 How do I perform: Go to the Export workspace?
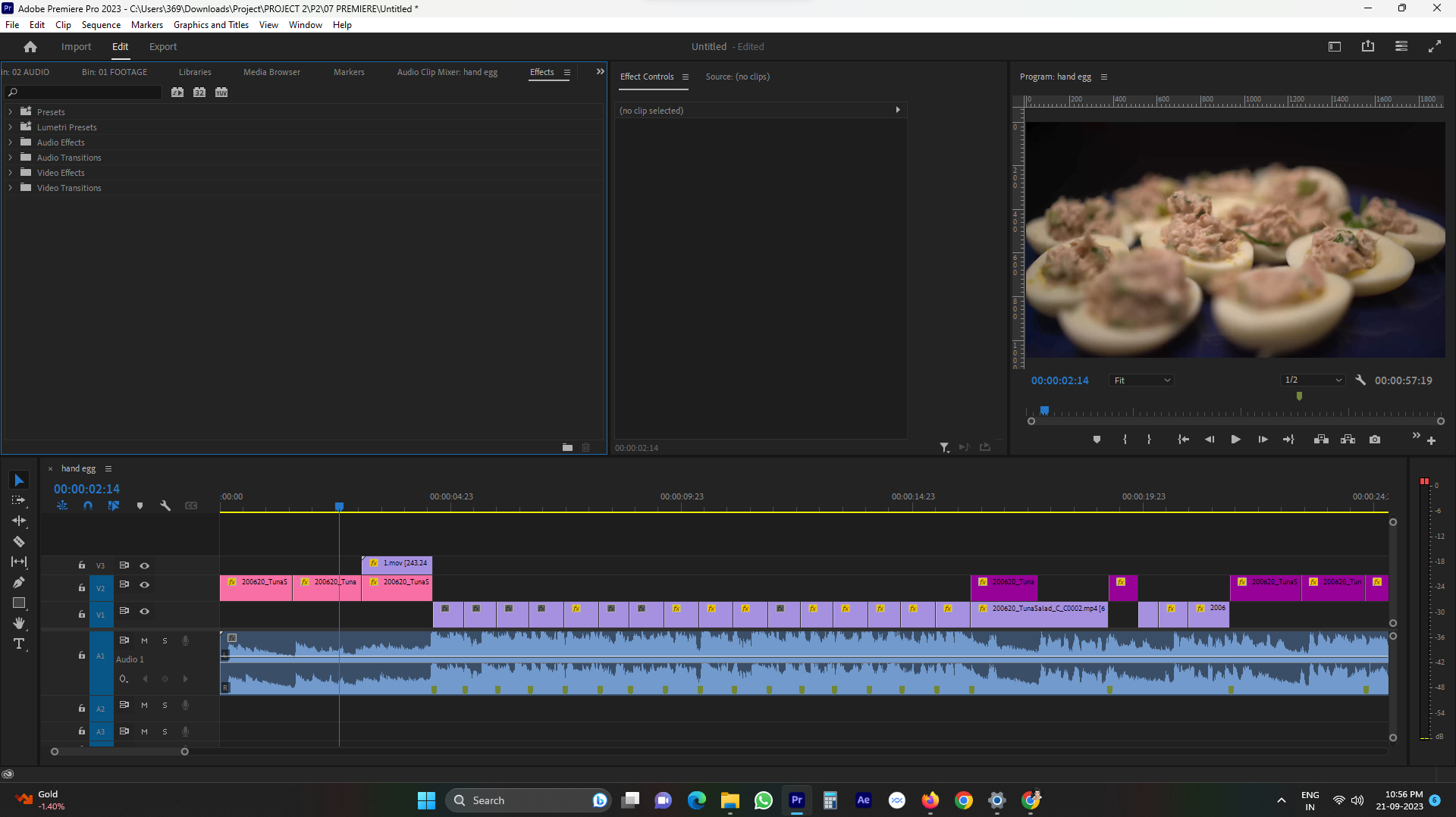(163, 46)
